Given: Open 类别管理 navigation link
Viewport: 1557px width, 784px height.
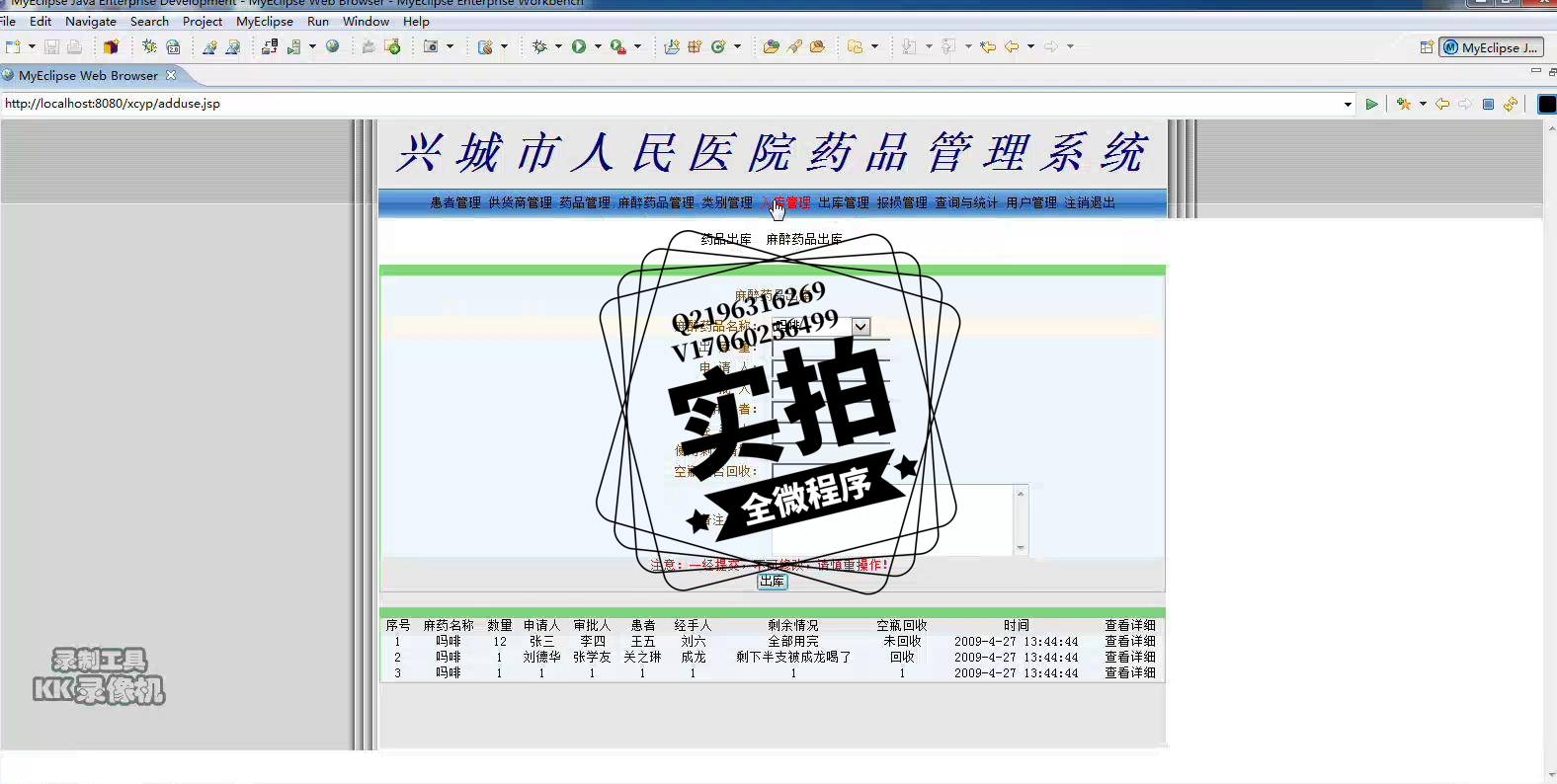Looking at the screenshot, I should click(727, 202).
